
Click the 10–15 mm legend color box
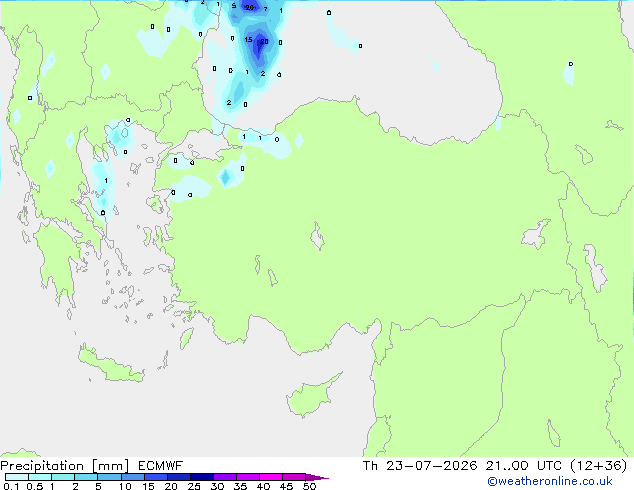pos(132,477)
